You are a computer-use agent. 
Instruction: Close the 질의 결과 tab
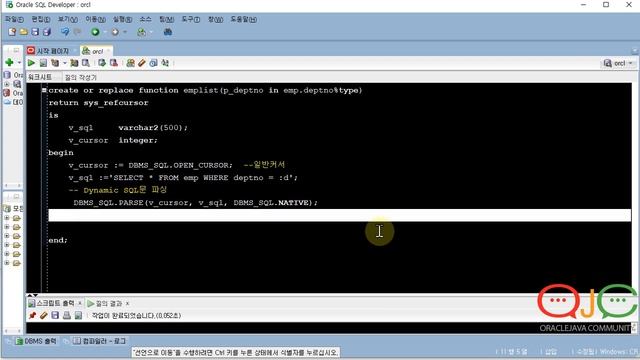[x=128, y=303]
